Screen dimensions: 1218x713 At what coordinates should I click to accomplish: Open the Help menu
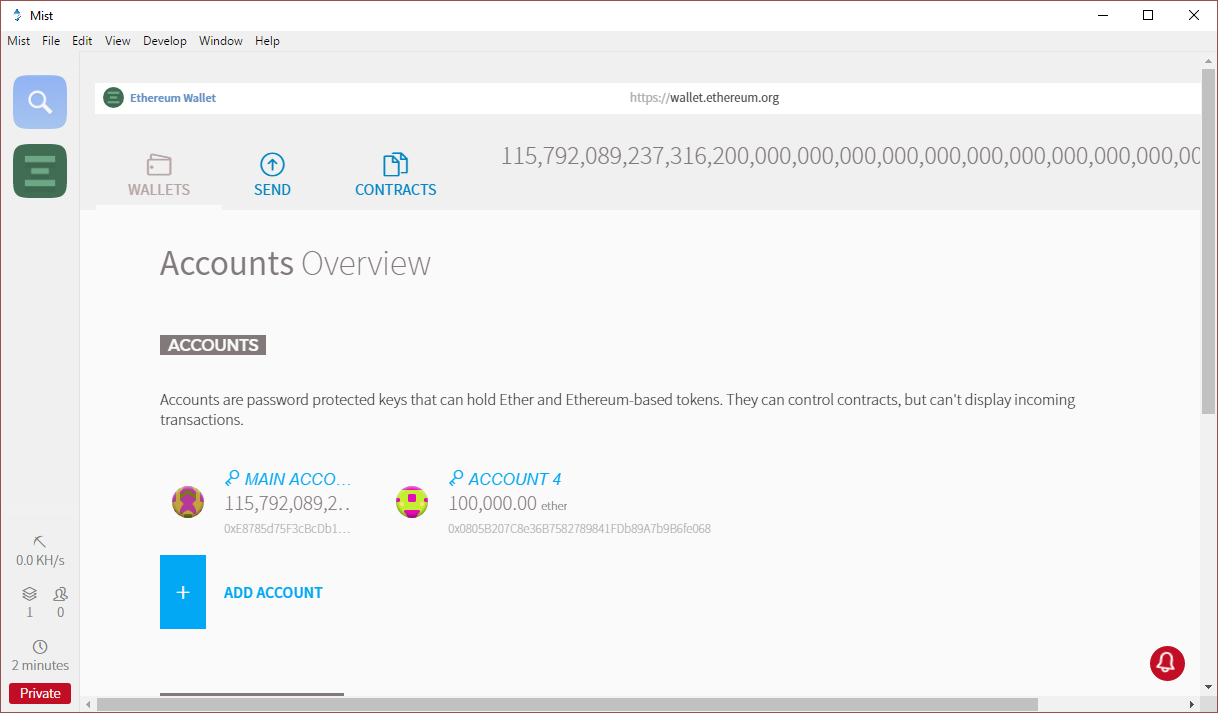click(267, 41)
